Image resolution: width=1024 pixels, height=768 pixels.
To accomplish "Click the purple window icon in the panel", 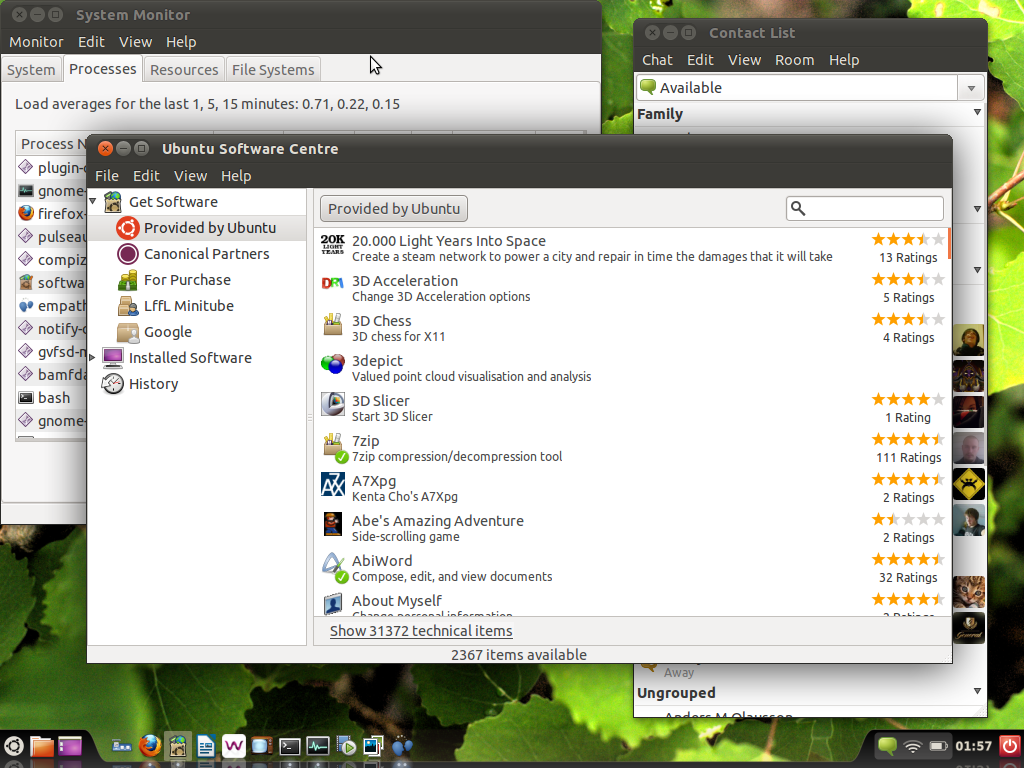I will (x=70, y=746).
